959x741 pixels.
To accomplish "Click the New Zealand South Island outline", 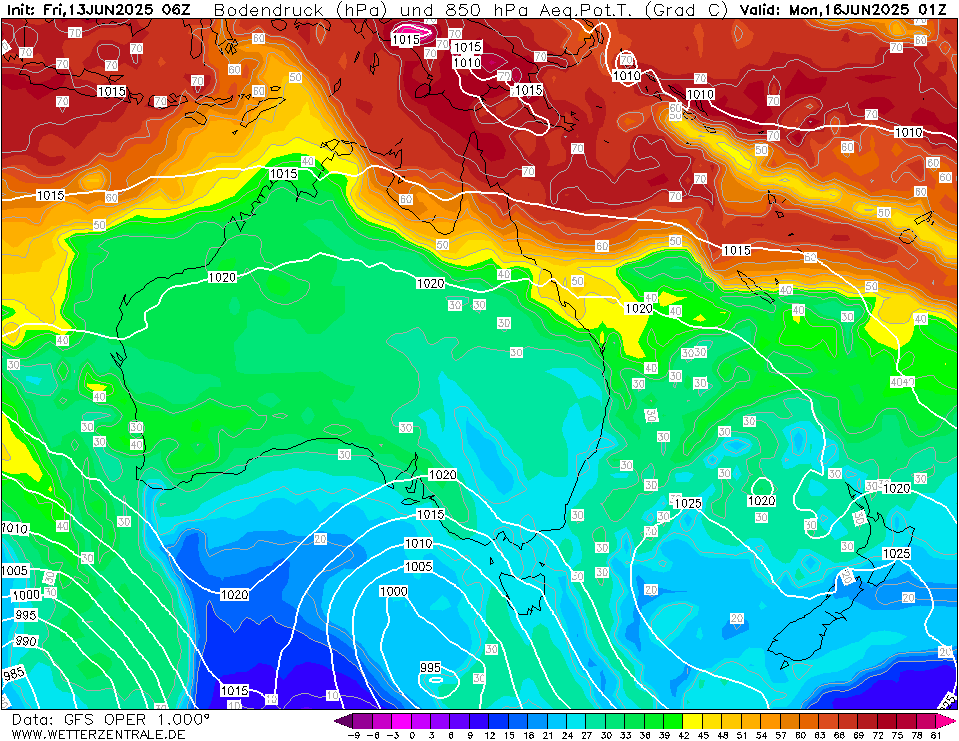I will 815,621.
